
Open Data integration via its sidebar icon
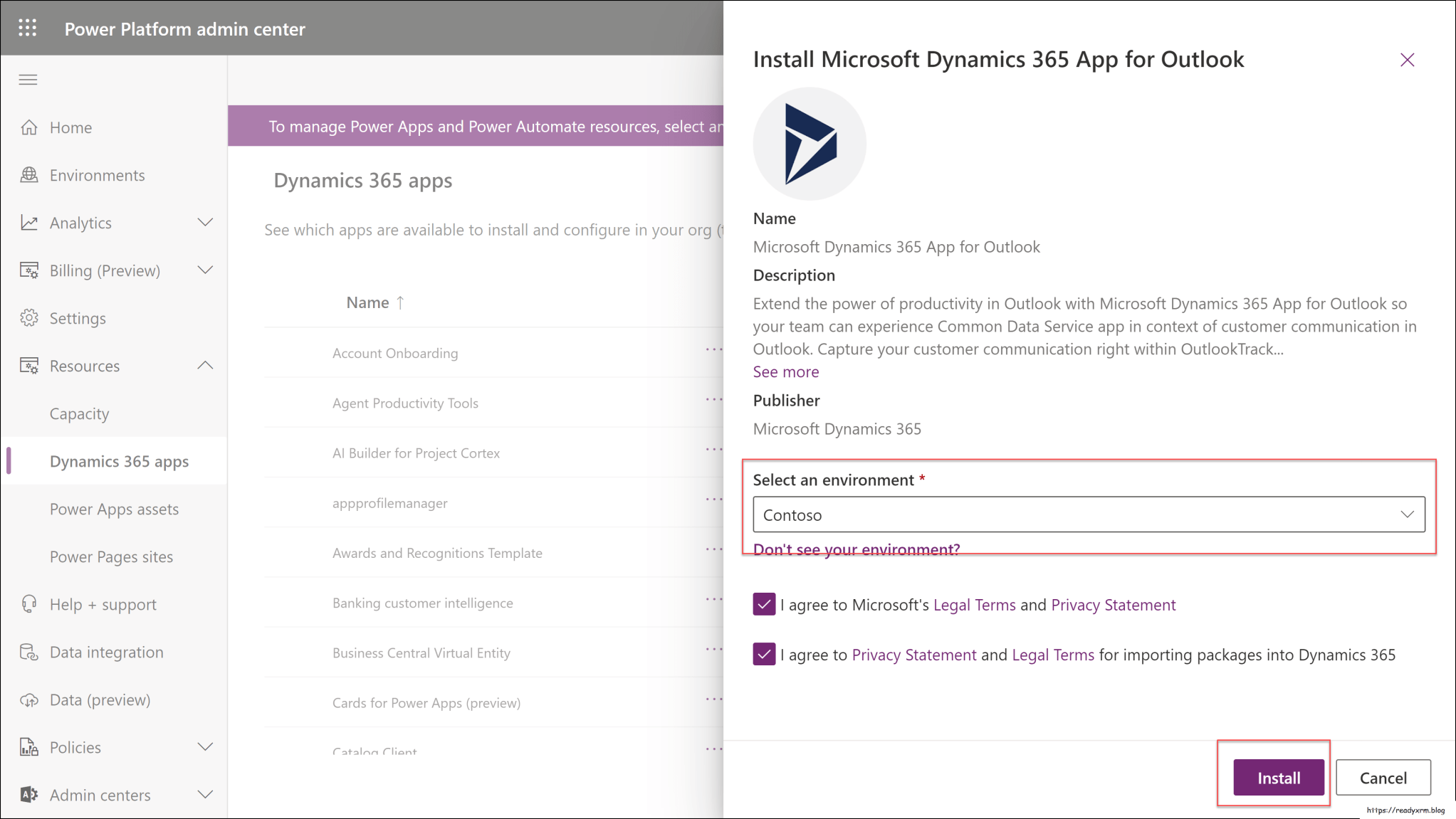(29, 652)
